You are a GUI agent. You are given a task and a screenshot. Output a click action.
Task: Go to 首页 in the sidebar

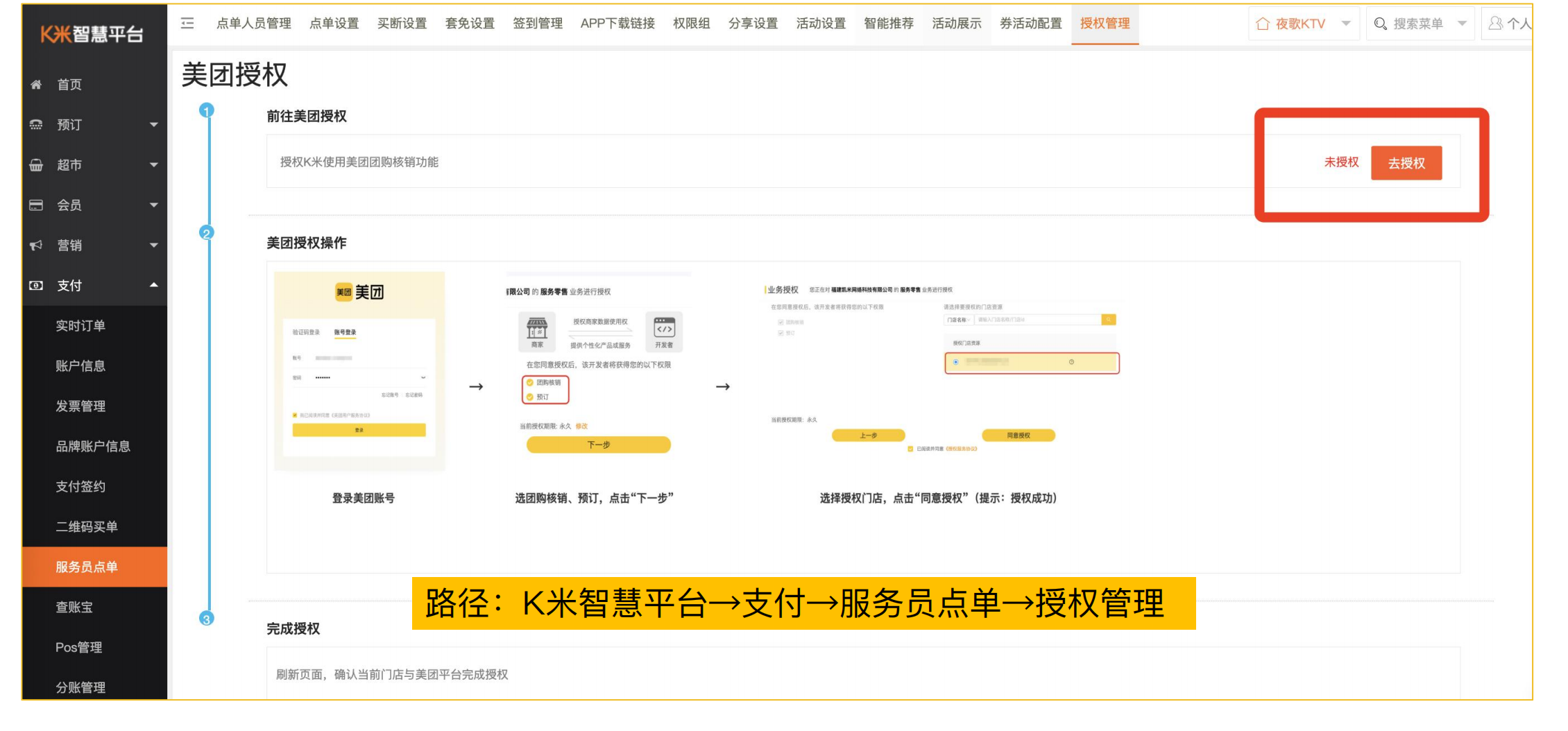click(69, 85)
